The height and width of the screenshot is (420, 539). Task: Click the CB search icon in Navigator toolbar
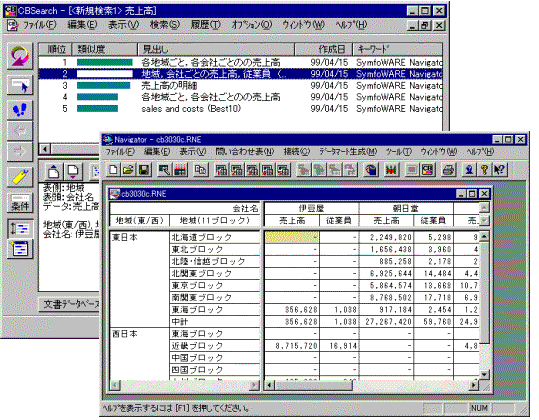click(x=428, y=170)
